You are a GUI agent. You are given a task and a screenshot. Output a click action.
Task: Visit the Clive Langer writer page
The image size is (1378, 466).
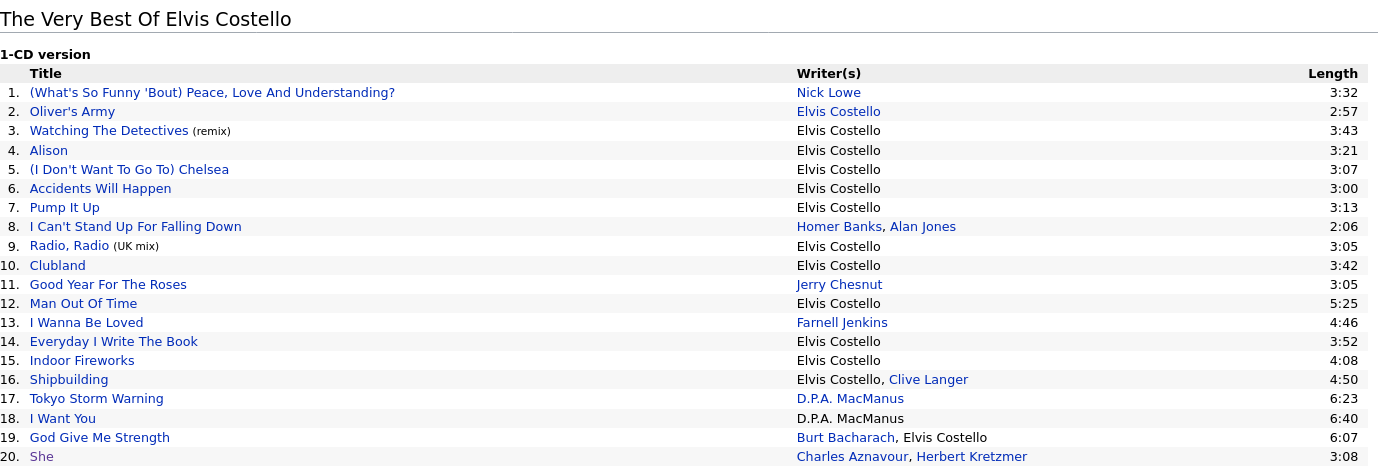pyautogui.click(x=928, y=380)
